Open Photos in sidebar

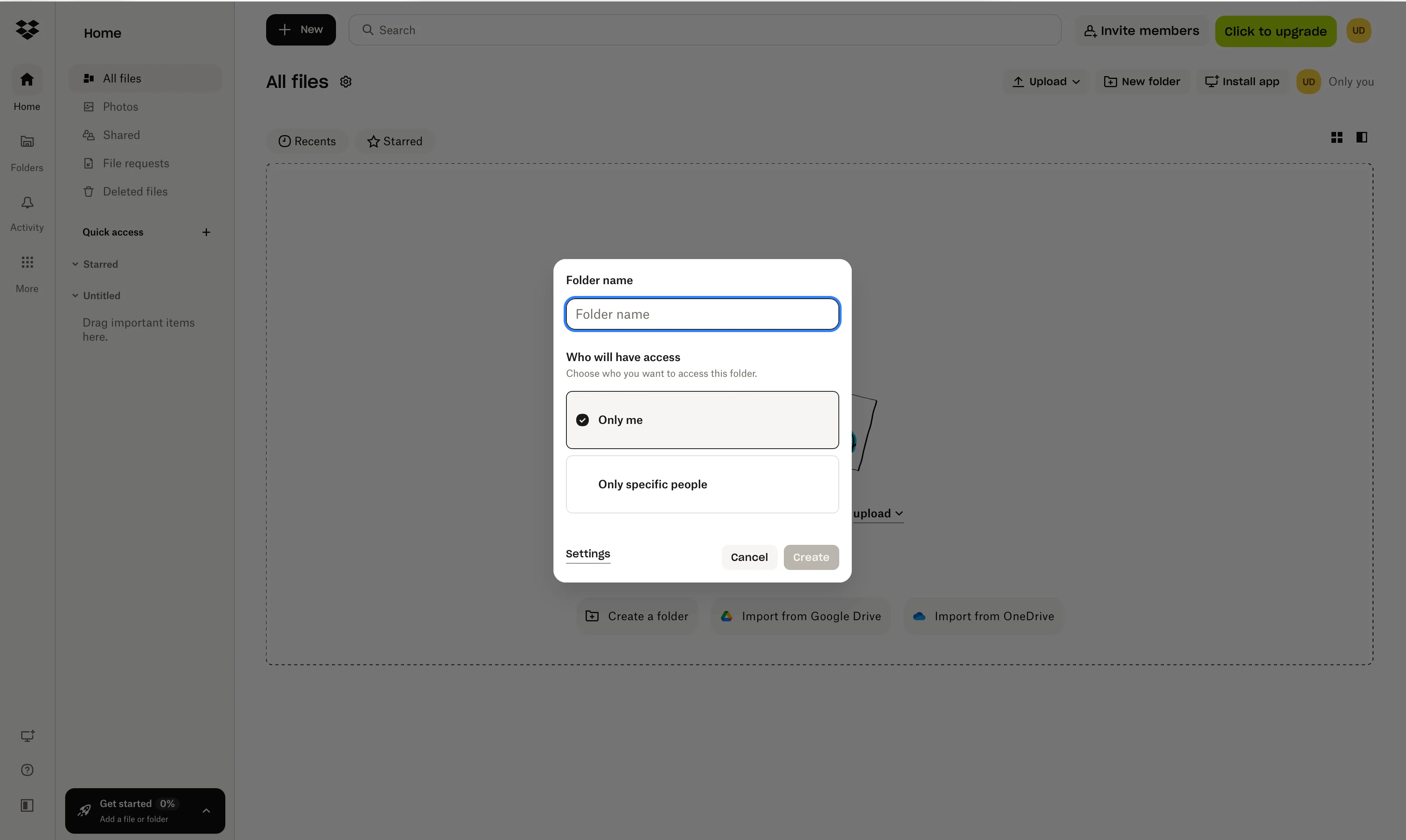tap(146, 107)
